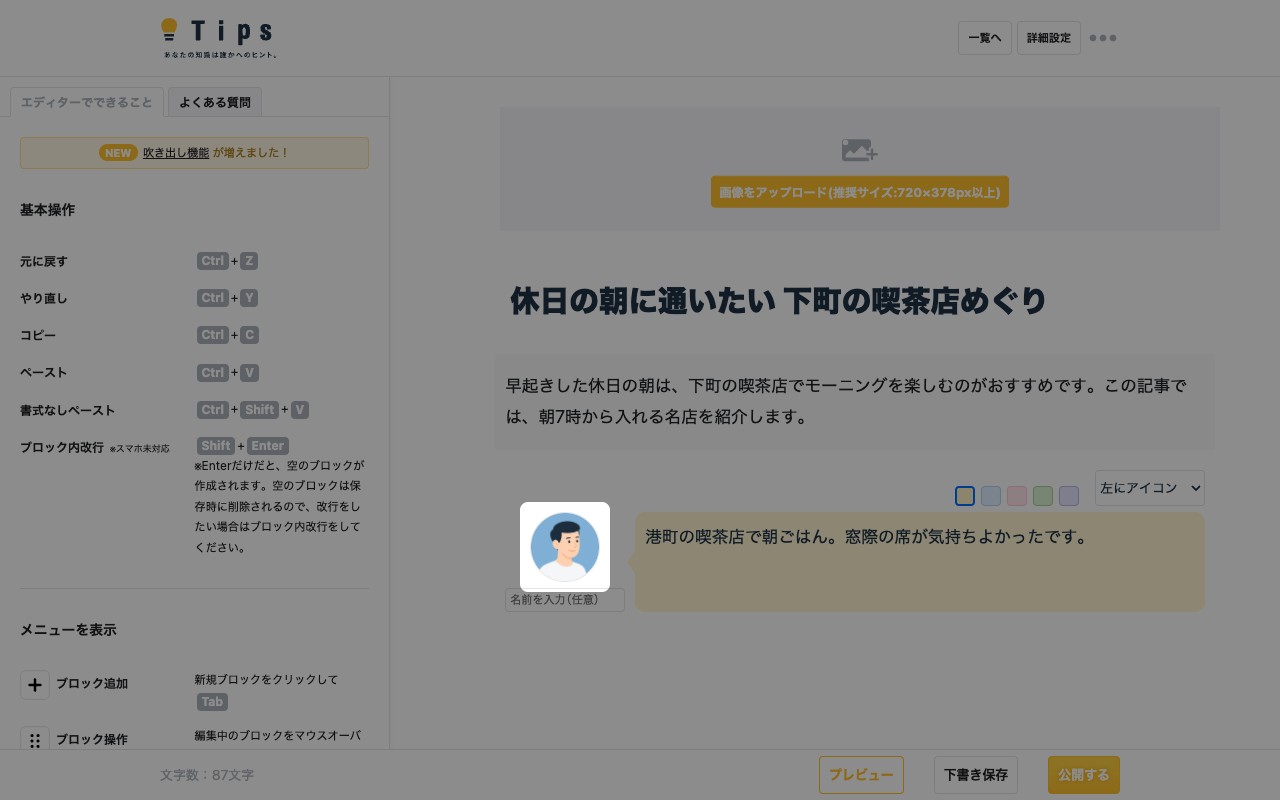Screen dimensions: 1280x800
Task: Click the 公開する button
Action: [1084, 775]
